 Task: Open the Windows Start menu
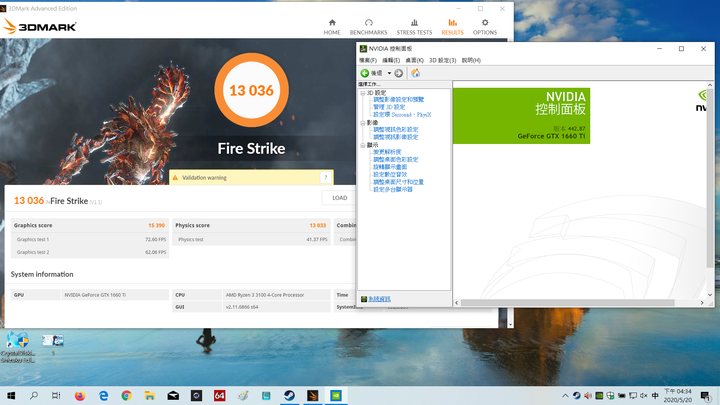click(x=11, y=395)
